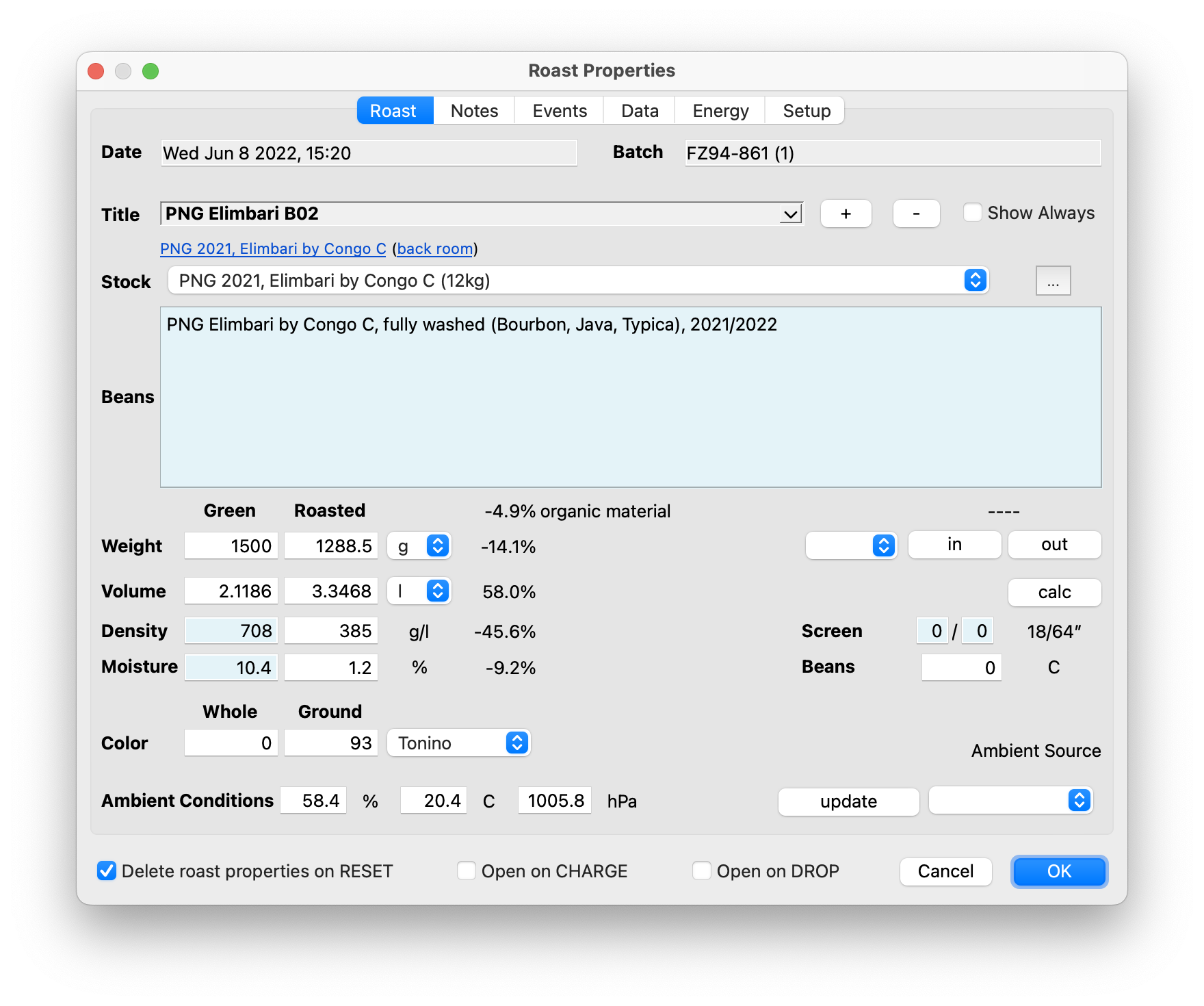Uncheck Delete roast properties on RESET

point(107,870)
